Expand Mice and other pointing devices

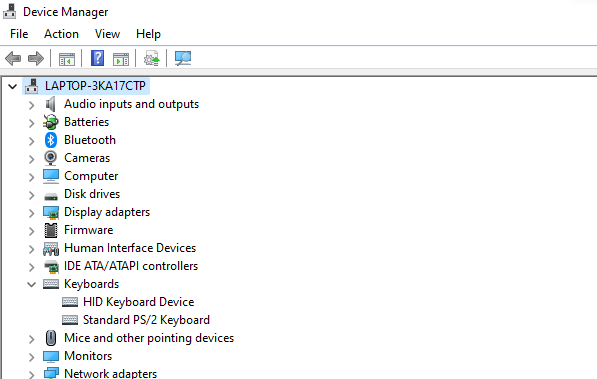click(x=32, y=339)
